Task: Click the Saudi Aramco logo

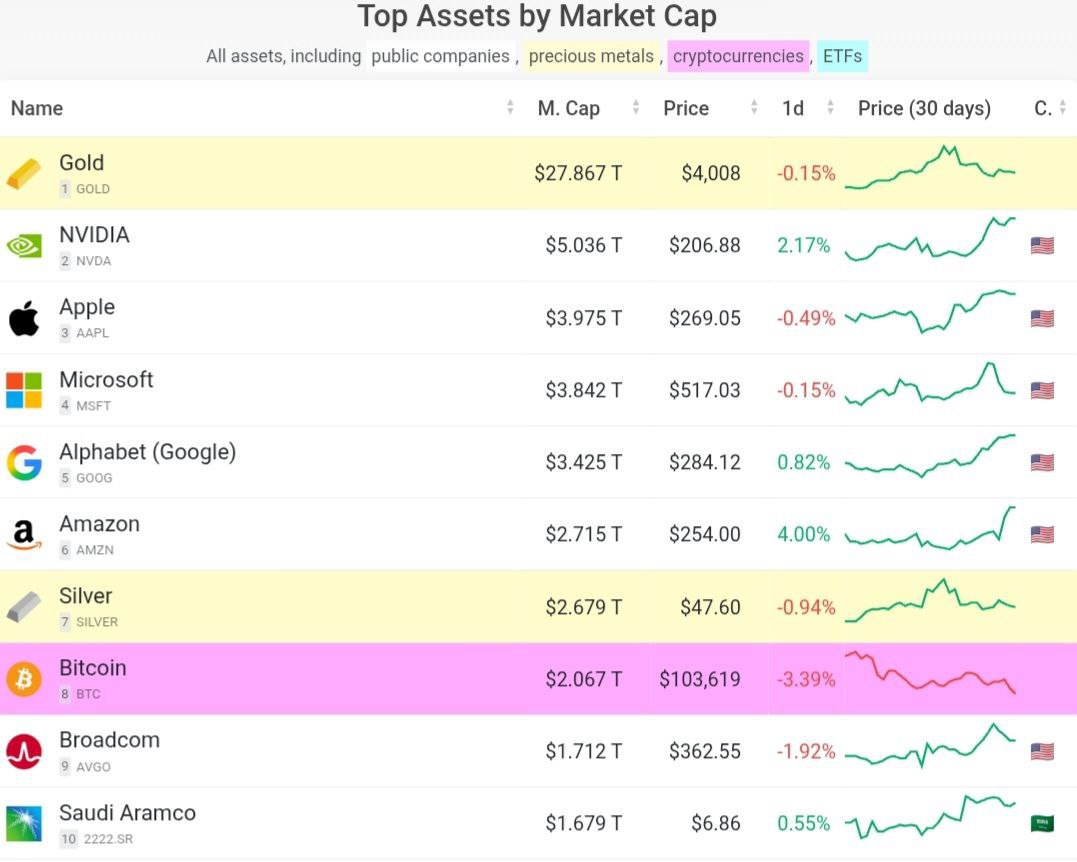Action: tap(24, 824)
